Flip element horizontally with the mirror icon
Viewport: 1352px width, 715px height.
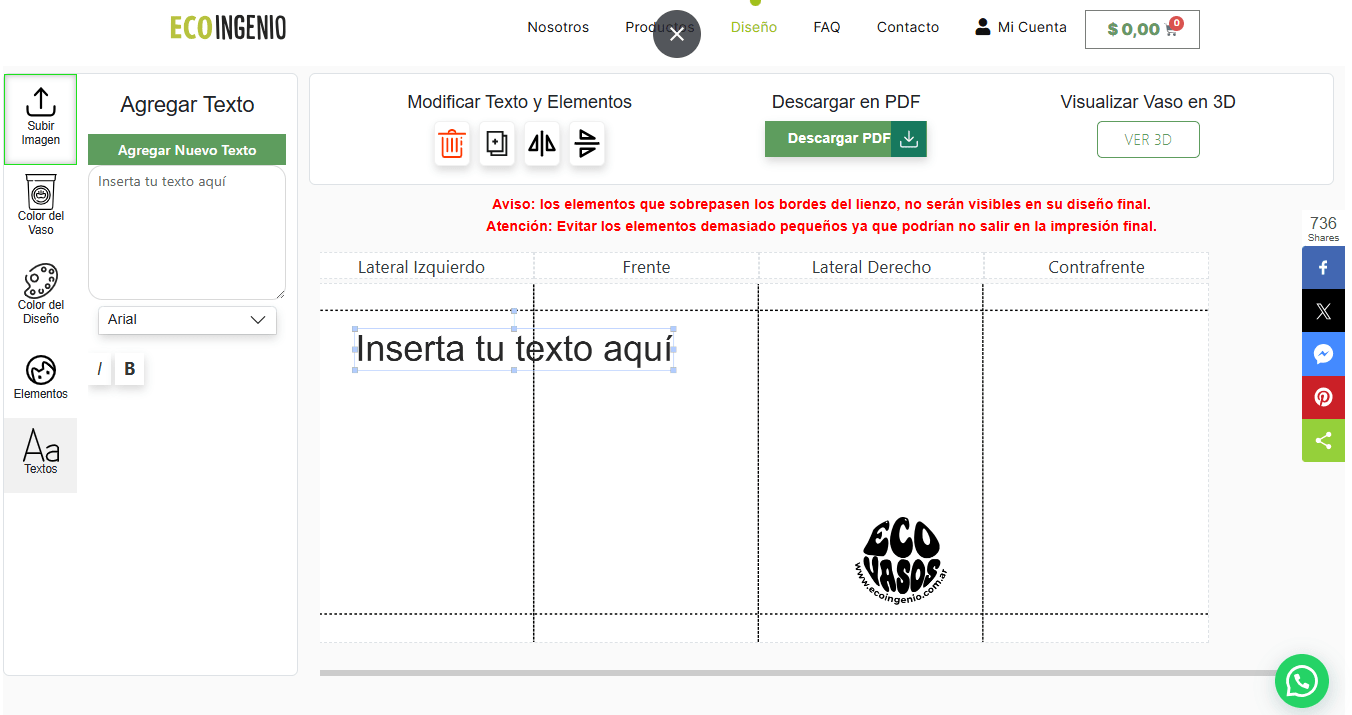(x=542, y=144)
